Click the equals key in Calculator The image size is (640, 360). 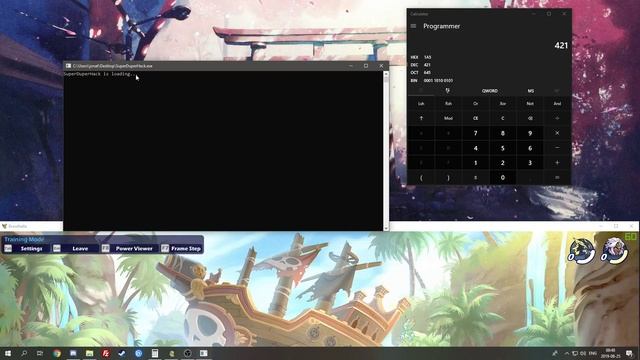coord(557,177)
